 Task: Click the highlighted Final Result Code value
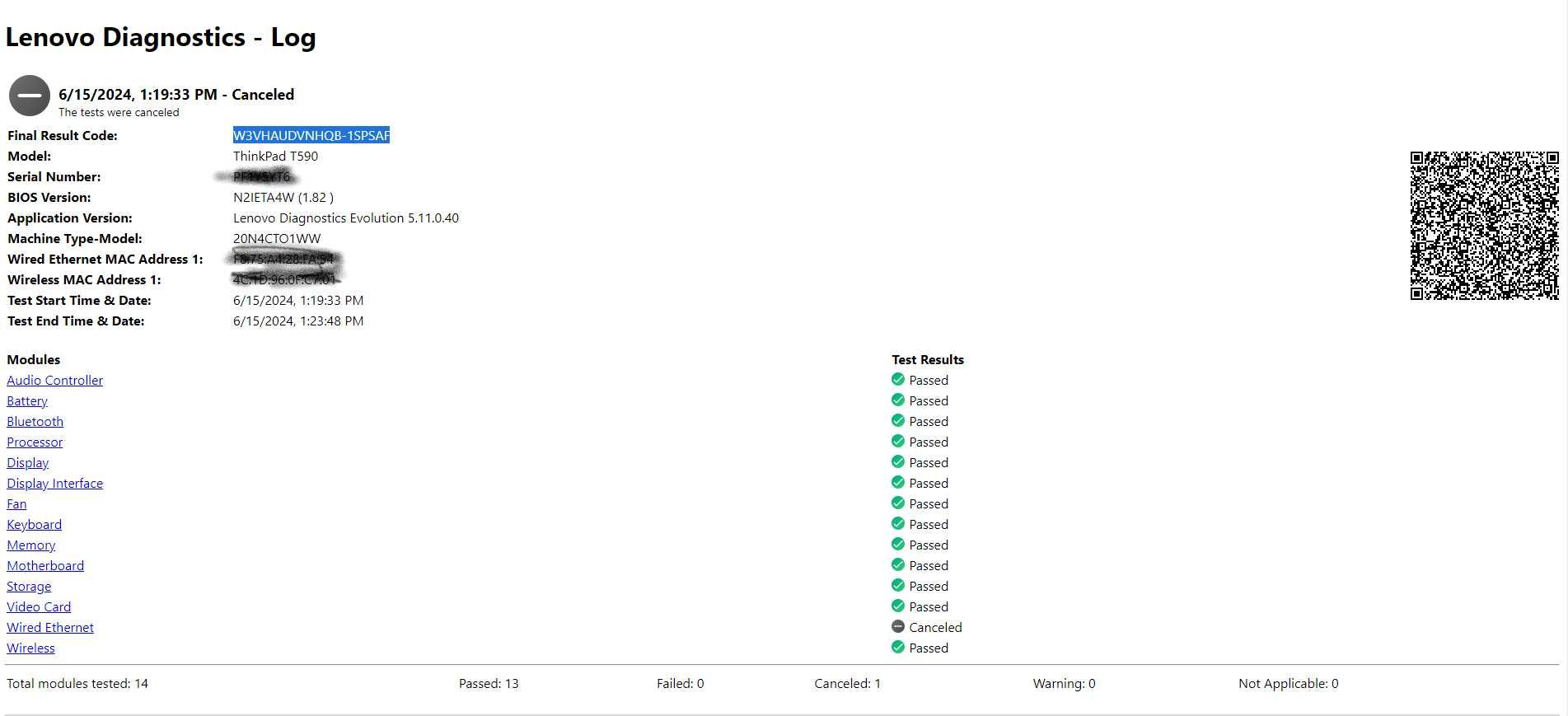[311, 135]
